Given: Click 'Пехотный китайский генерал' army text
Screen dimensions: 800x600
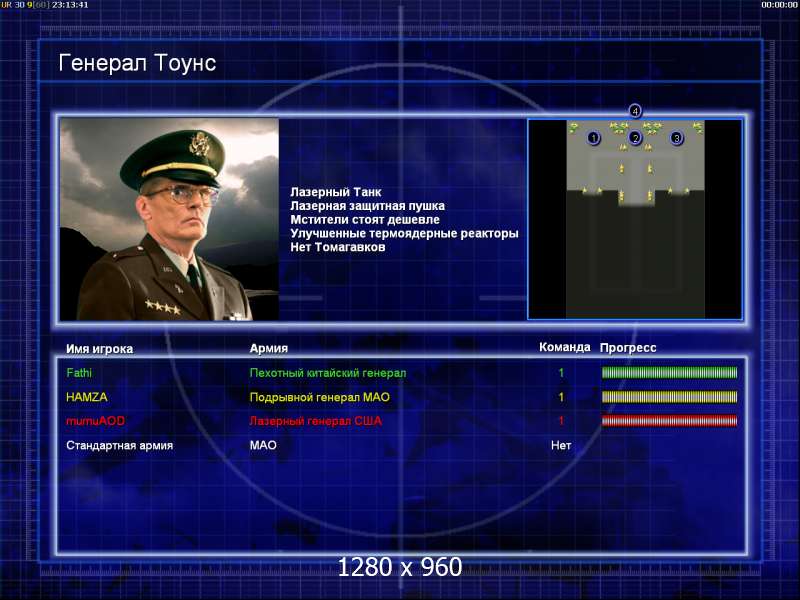Looking at the screenshot, I should [x=328, y=373].
